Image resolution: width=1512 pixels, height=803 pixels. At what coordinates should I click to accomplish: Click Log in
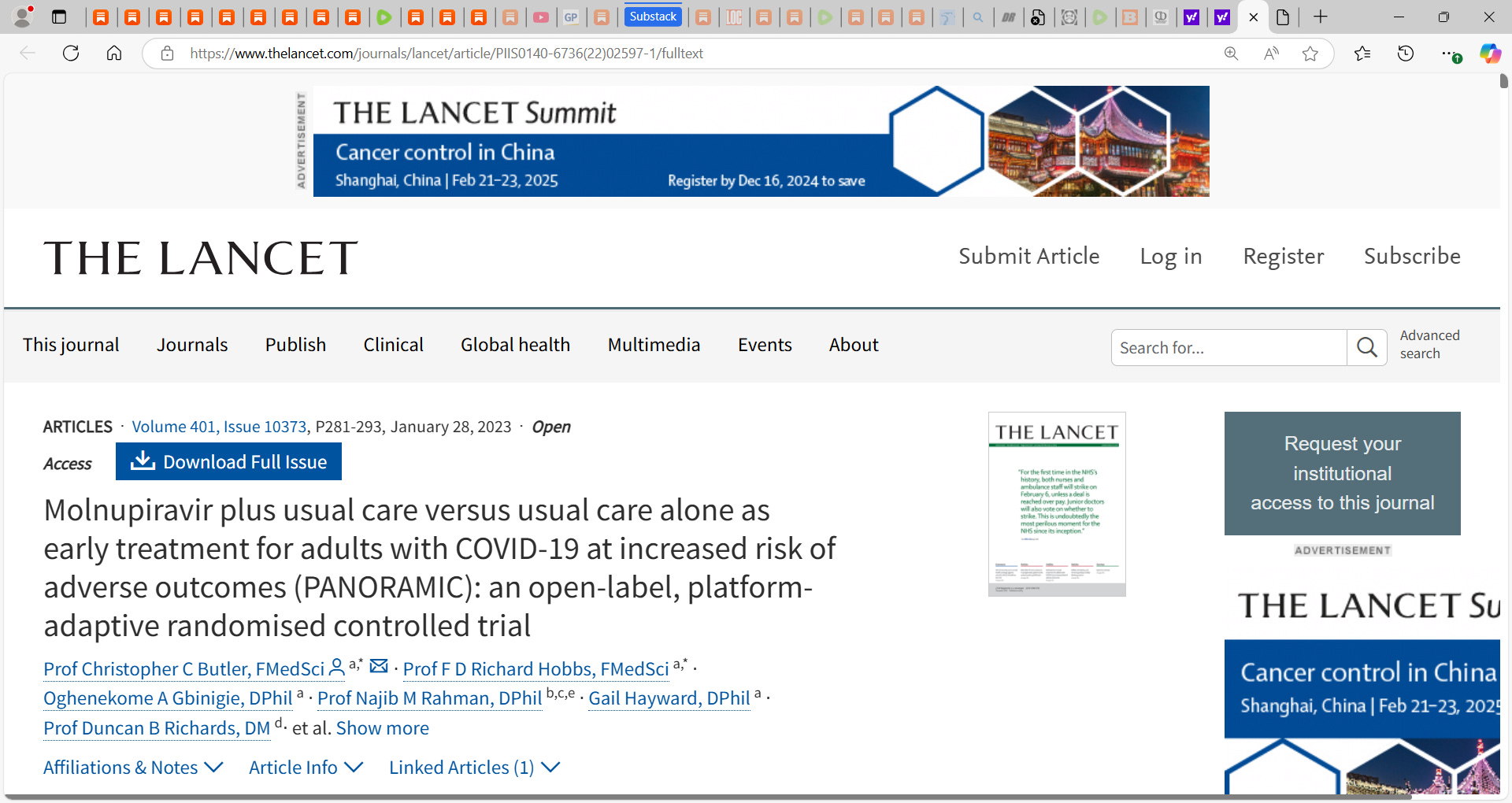[1171, 257]
